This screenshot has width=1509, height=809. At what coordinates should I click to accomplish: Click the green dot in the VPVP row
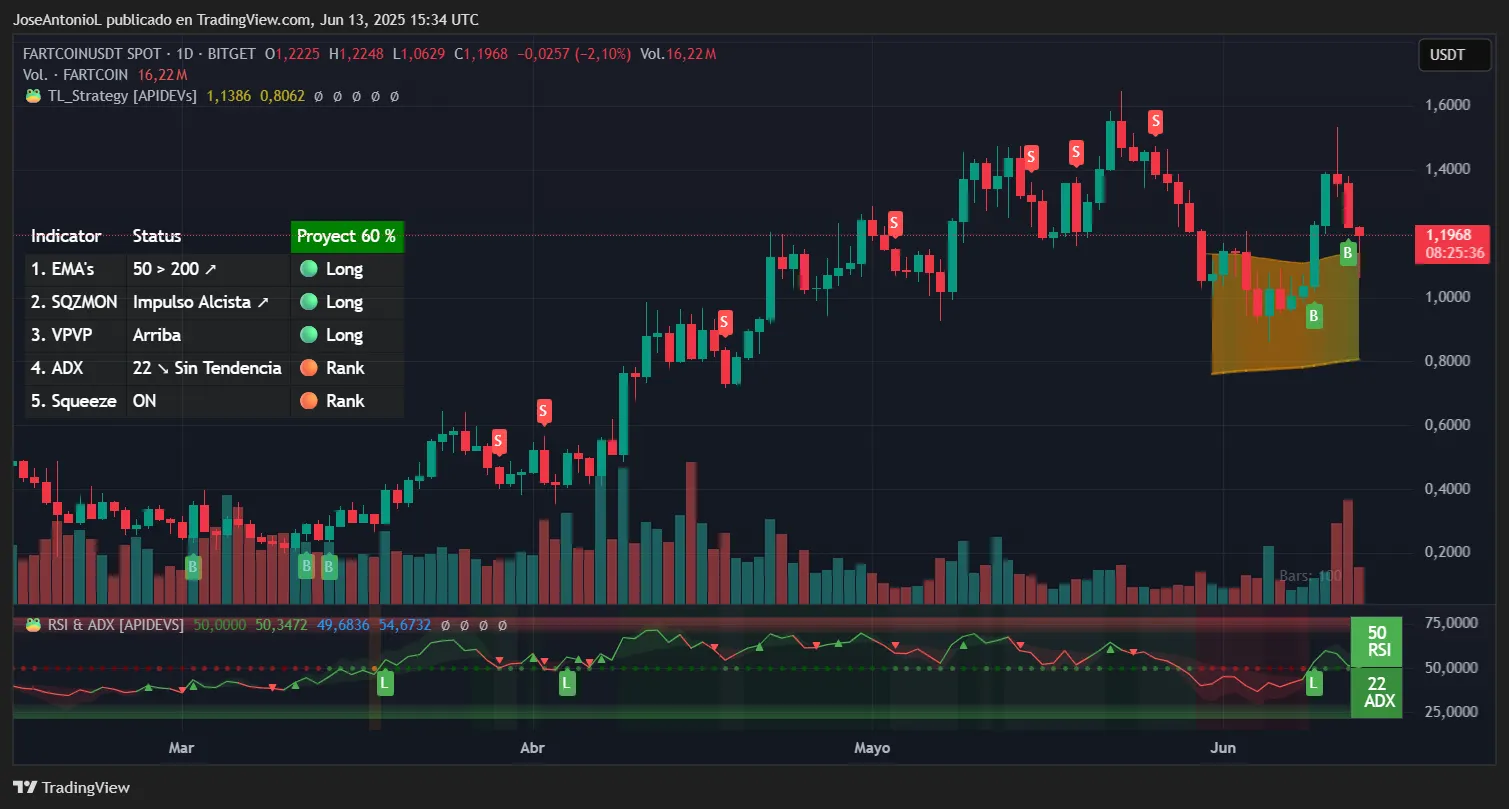click(x=308, y=335)
